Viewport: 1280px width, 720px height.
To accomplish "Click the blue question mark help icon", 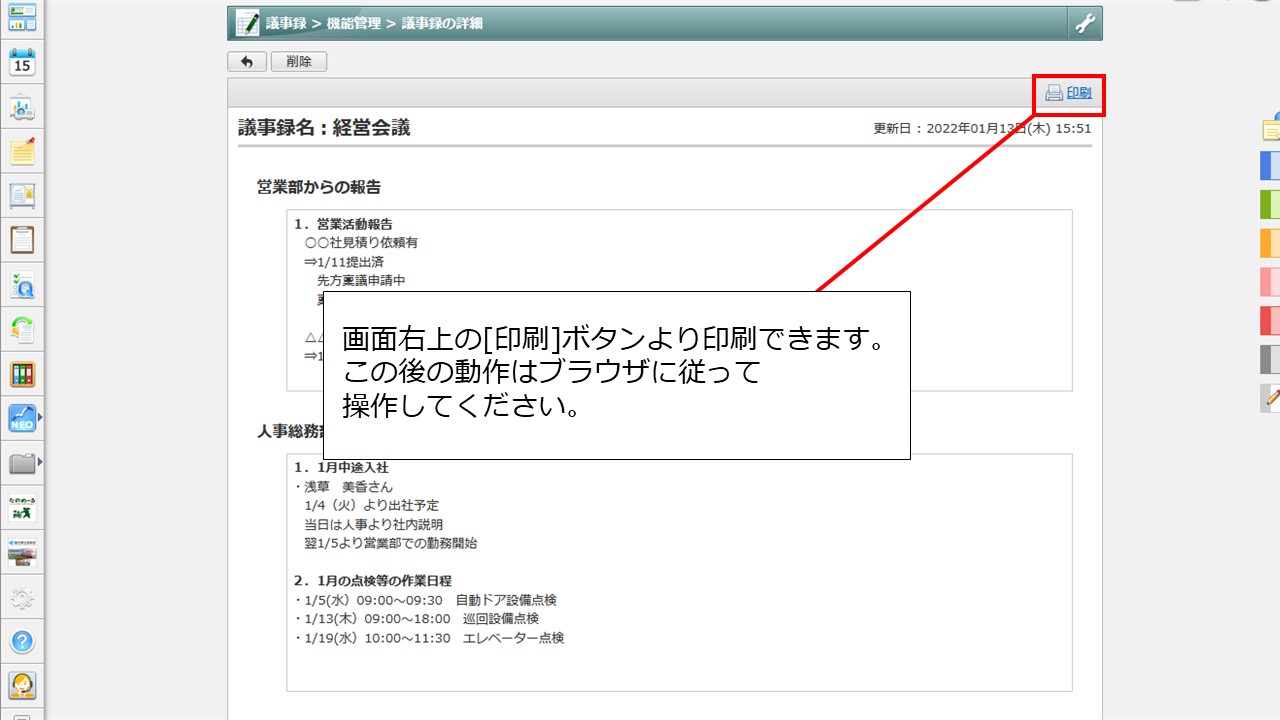I will pos(22,641).
